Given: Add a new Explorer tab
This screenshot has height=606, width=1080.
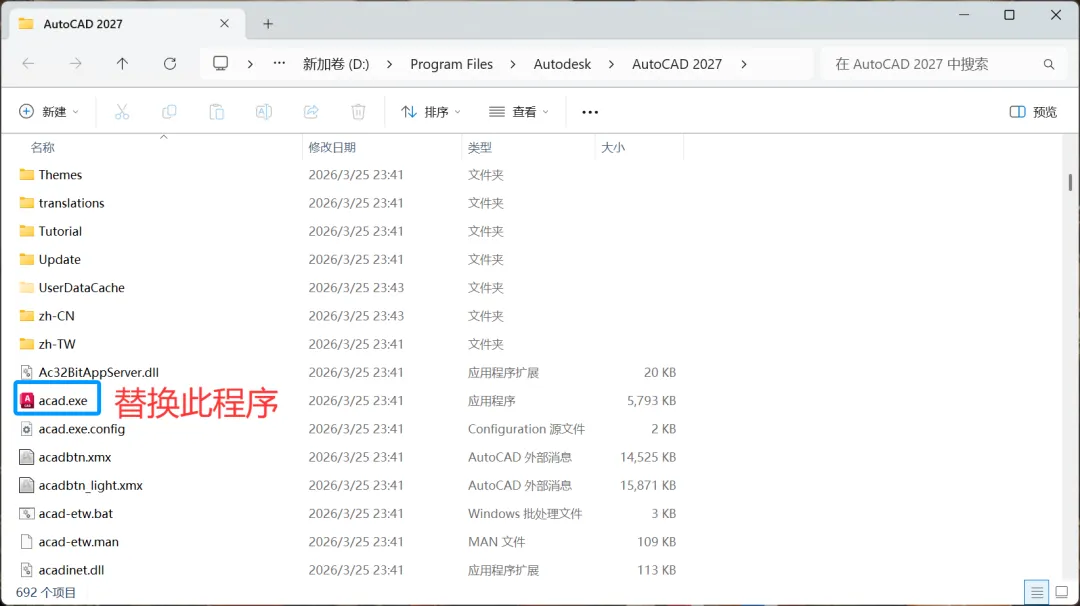Looking at the screenshot, I should click(x=268, y=24).
